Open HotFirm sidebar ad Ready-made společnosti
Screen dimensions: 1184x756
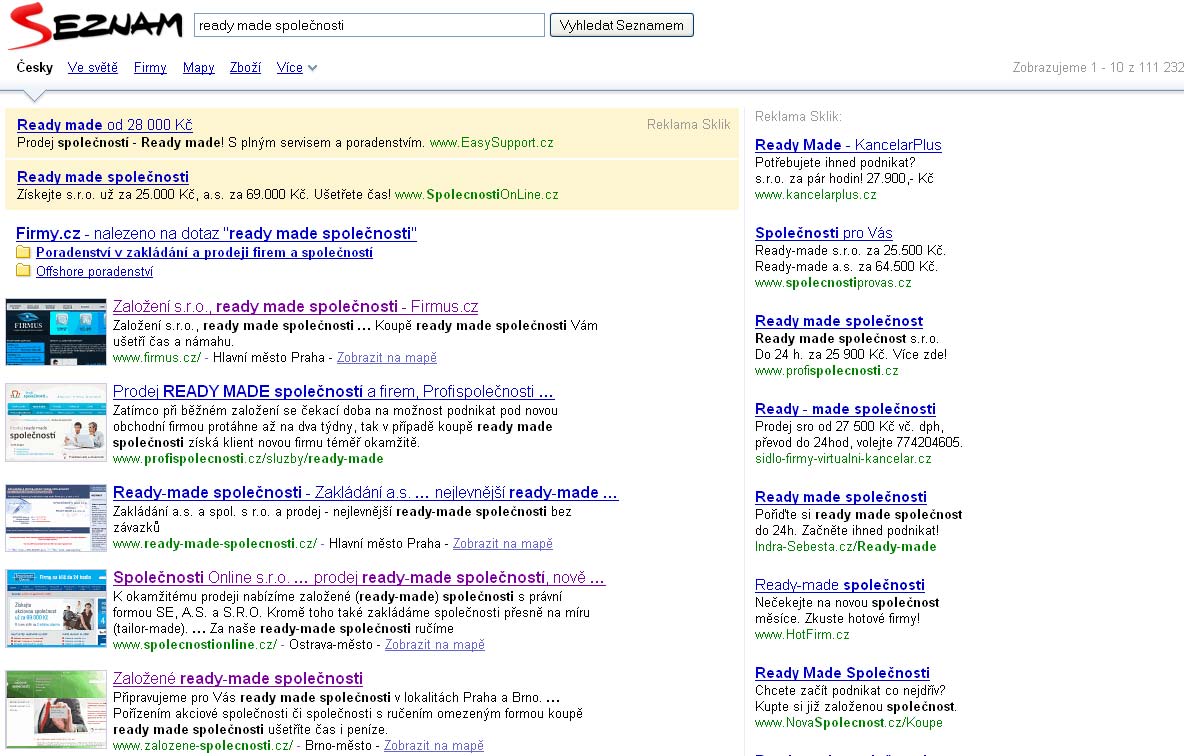840,585
